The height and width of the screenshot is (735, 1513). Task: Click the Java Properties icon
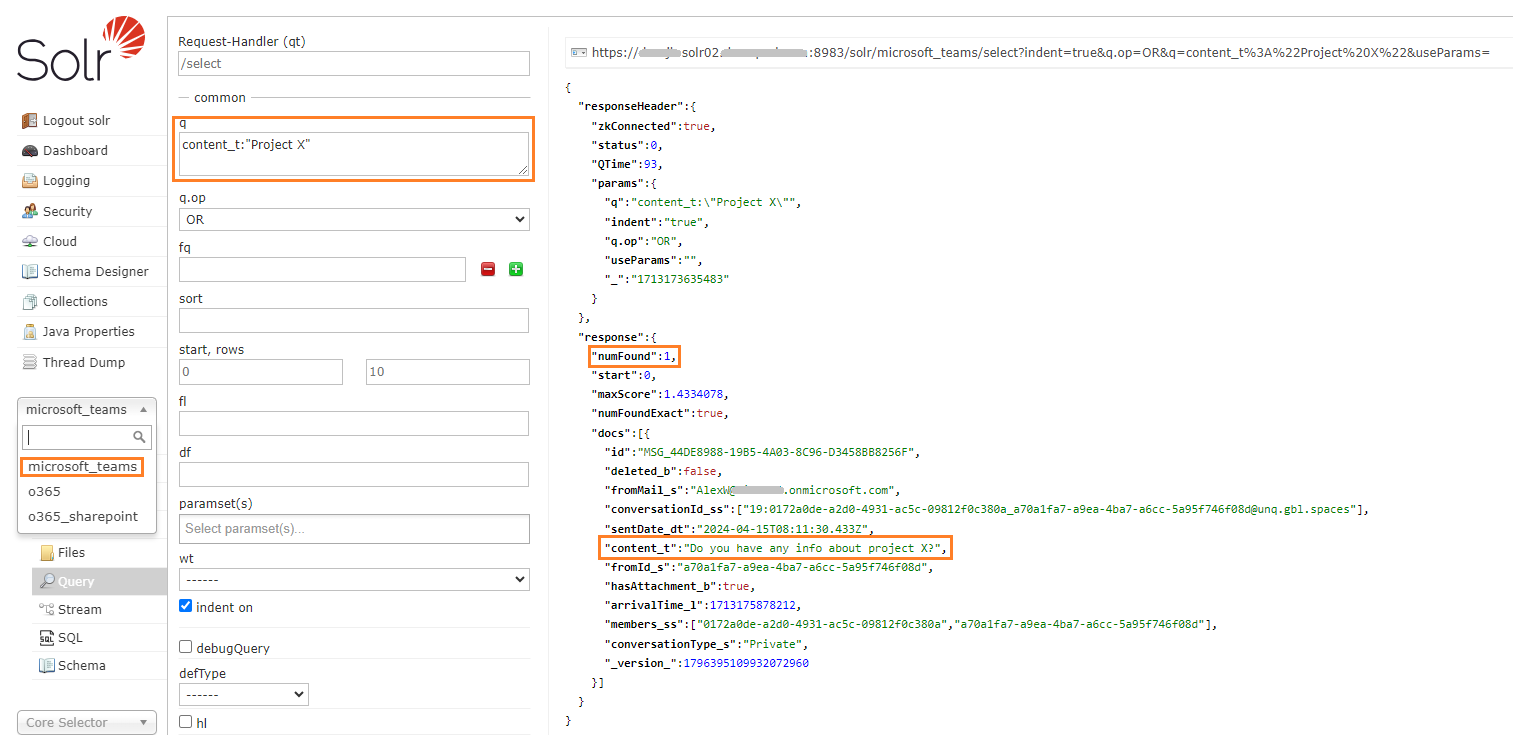point(29,332)
